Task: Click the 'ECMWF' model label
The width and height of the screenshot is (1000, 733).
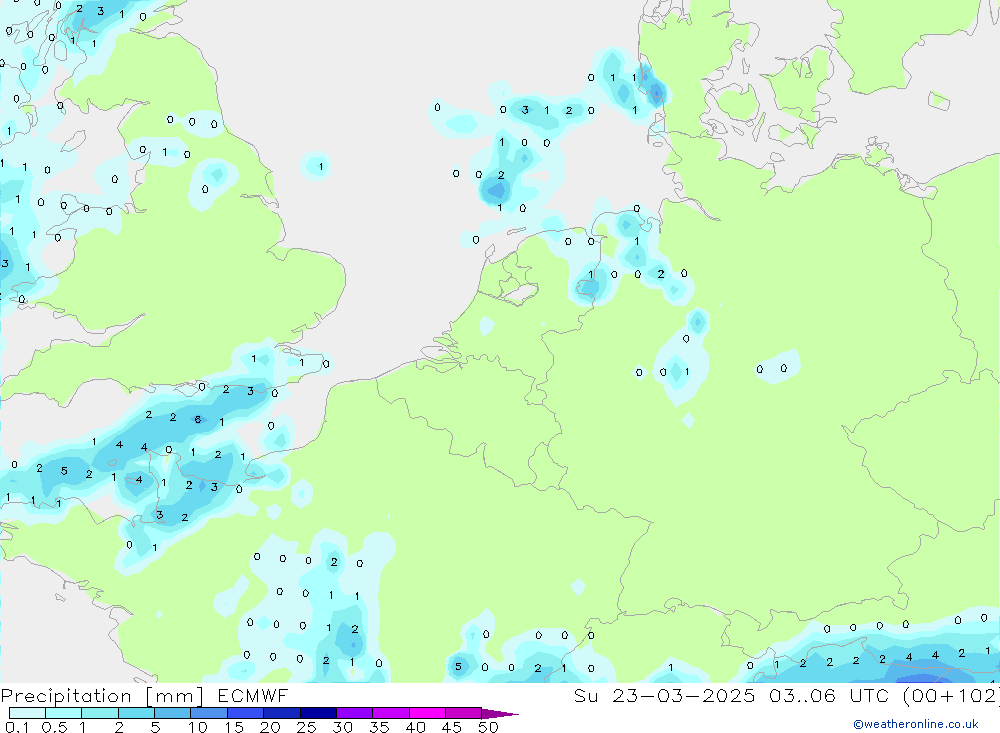Action: pos(253,695)
